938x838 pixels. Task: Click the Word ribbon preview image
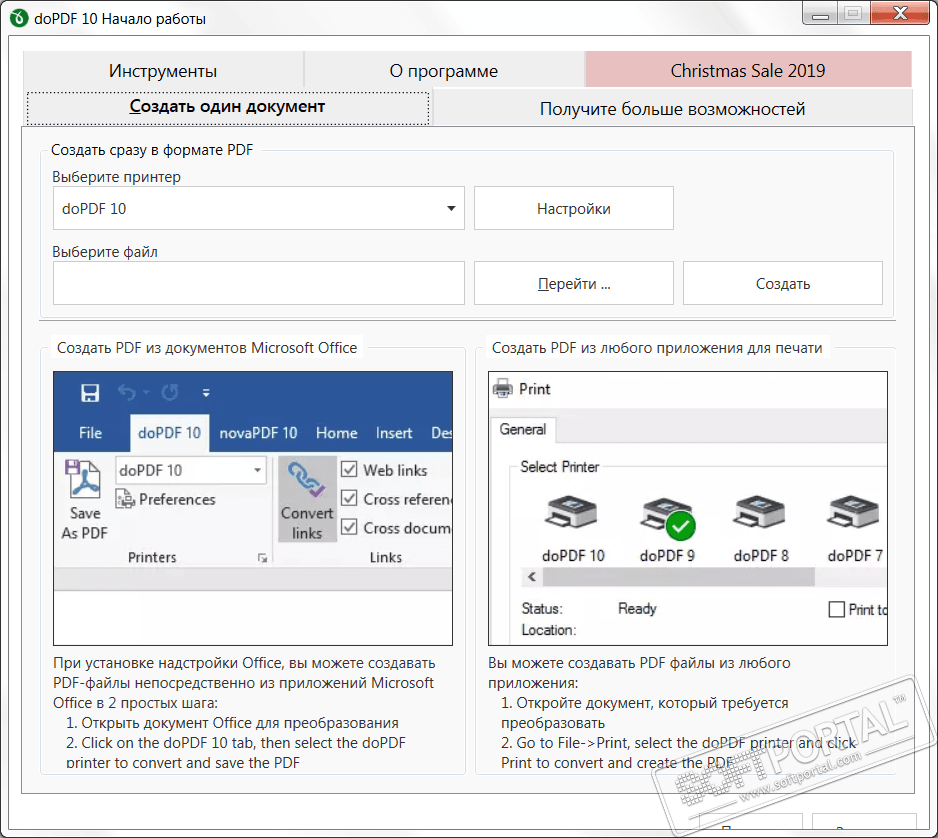click(253, 508)
